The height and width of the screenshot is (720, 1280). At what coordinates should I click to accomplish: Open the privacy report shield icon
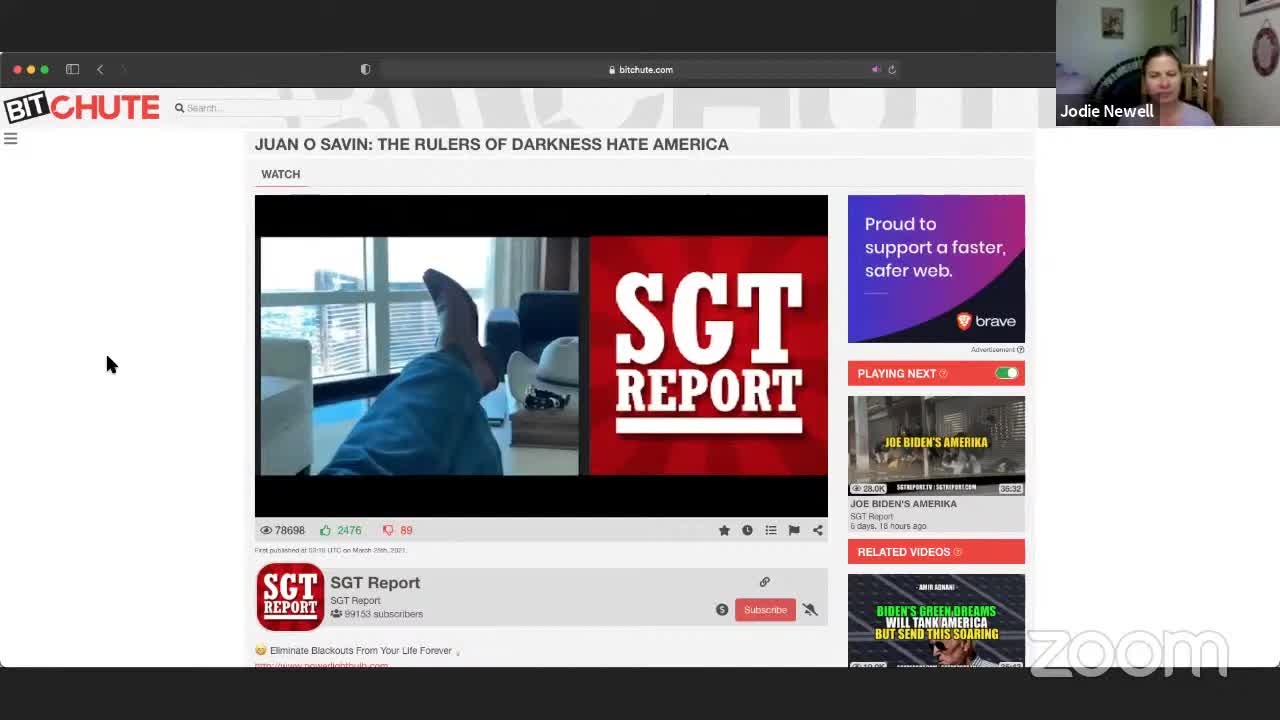pos(365,69)
